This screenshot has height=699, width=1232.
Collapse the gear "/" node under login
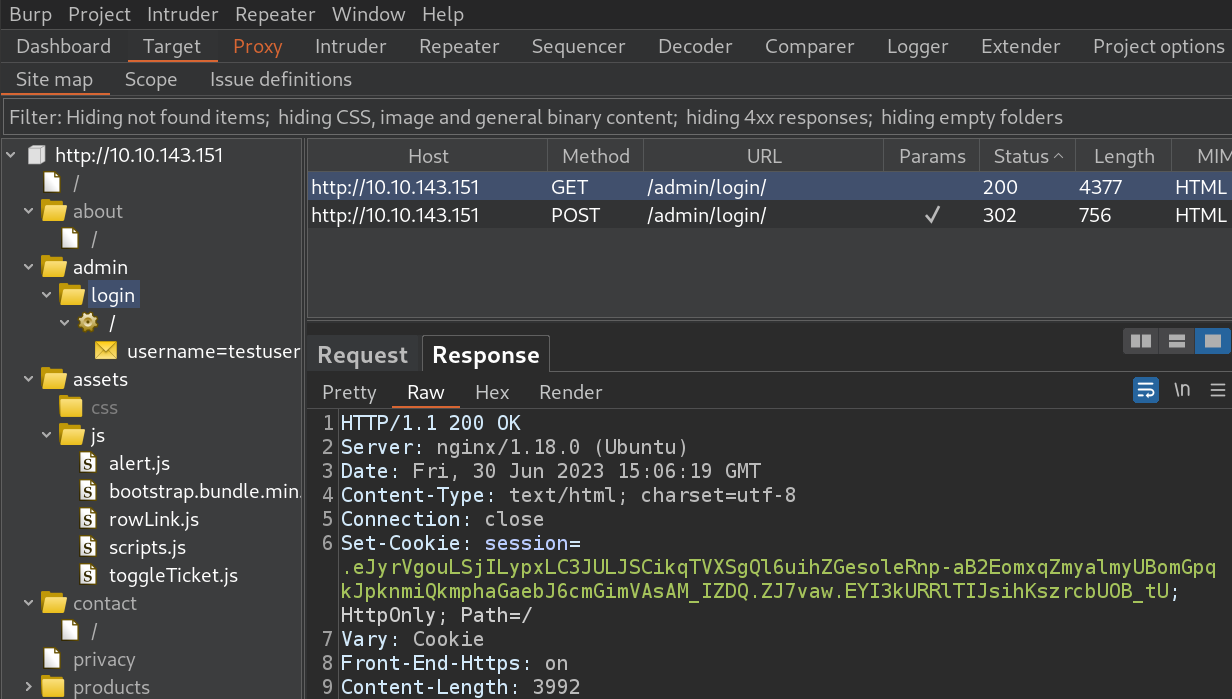click(65, 323)
